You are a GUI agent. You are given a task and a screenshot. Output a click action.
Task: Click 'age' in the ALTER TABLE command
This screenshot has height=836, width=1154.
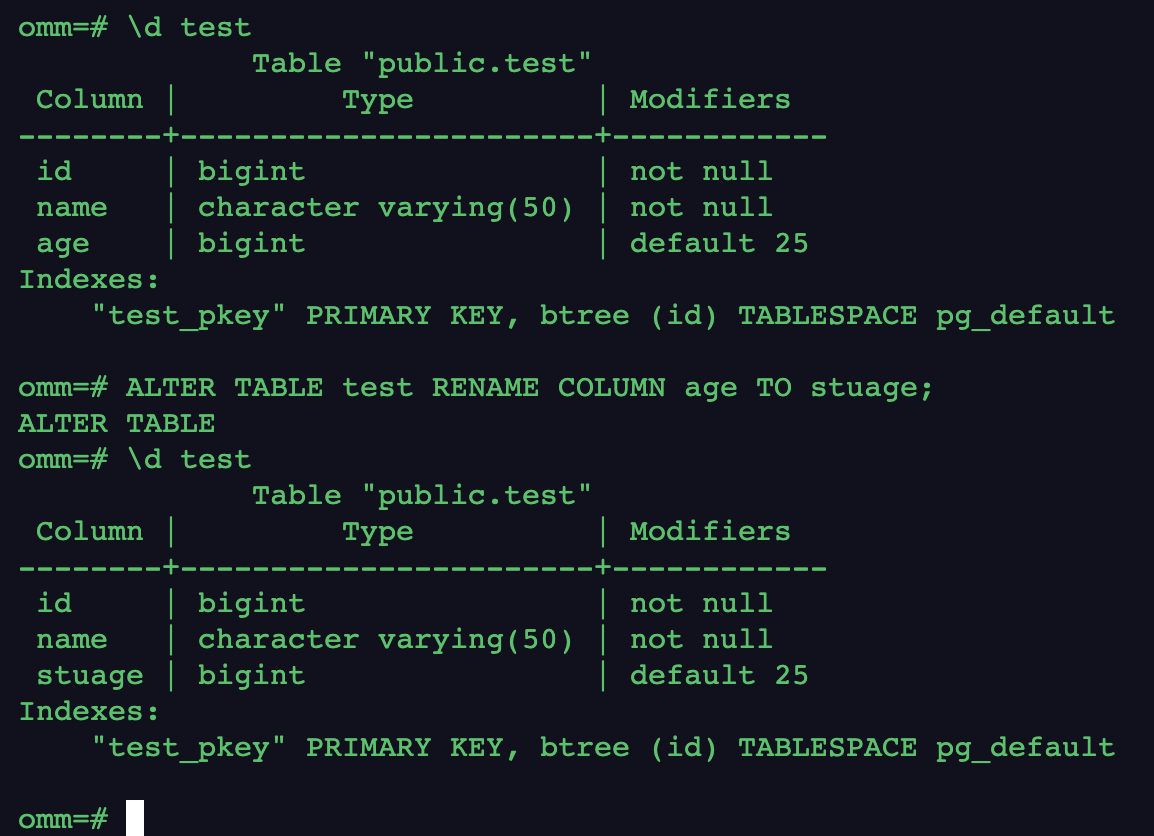(x=710, y=387)
